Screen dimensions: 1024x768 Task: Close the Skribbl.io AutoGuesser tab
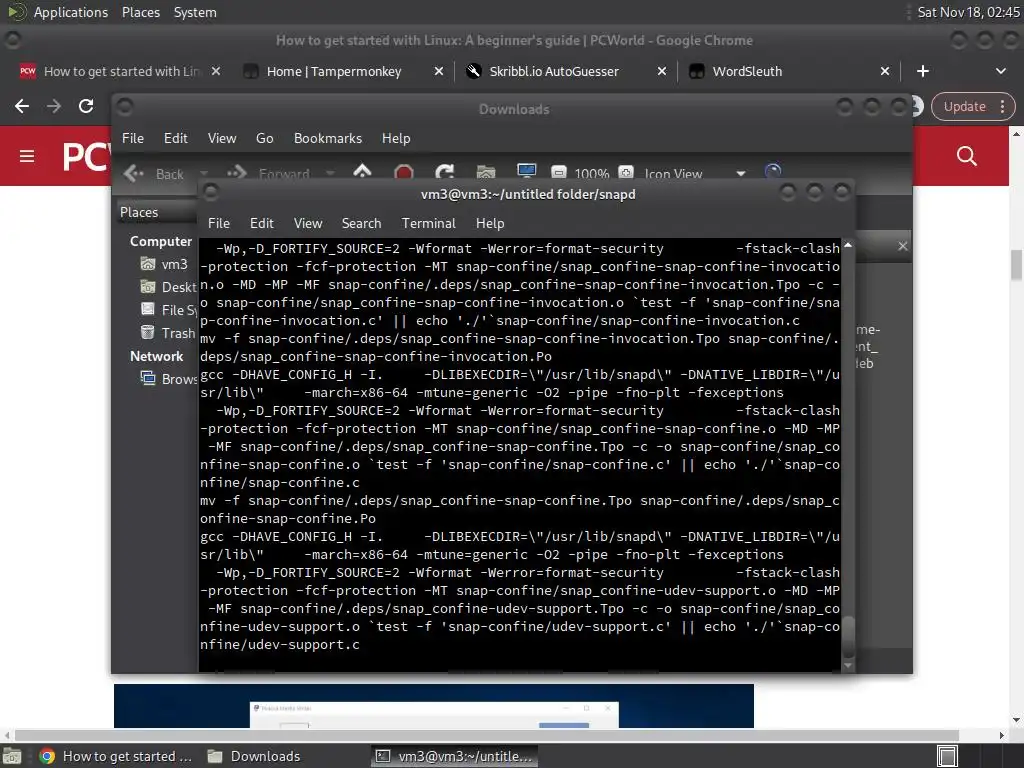tap(662, 71)
